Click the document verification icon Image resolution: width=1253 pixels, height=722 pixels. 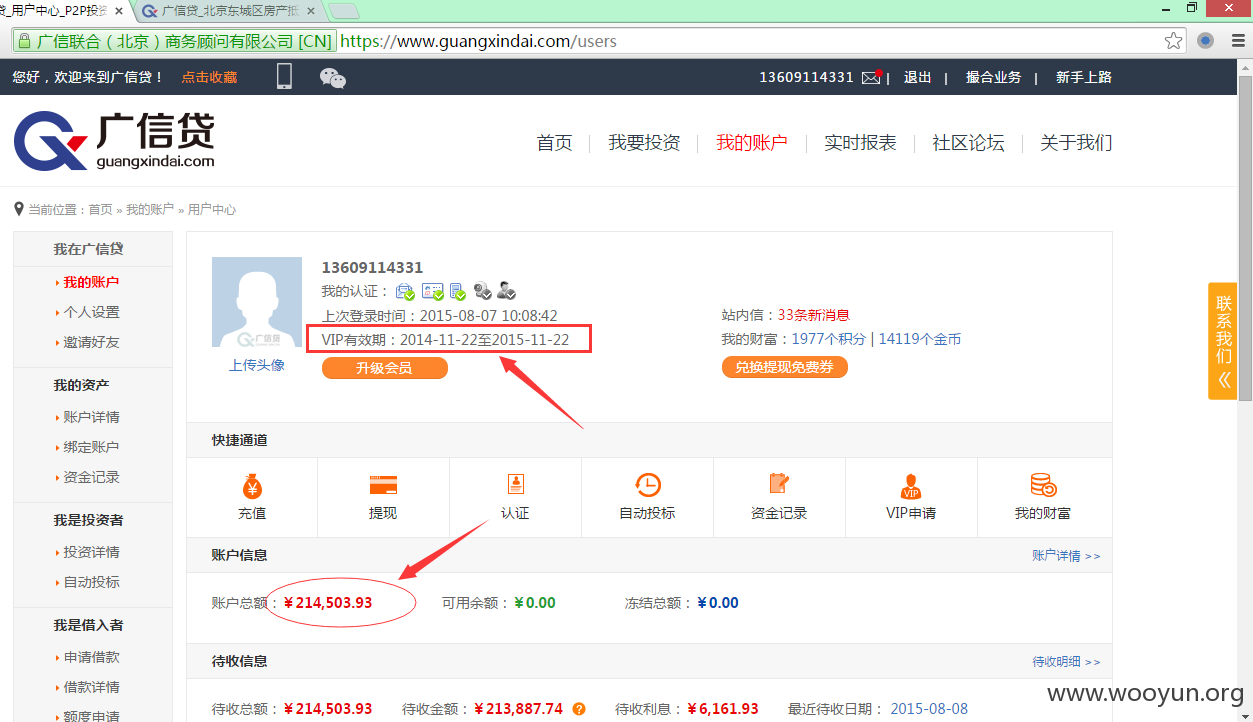457,291
